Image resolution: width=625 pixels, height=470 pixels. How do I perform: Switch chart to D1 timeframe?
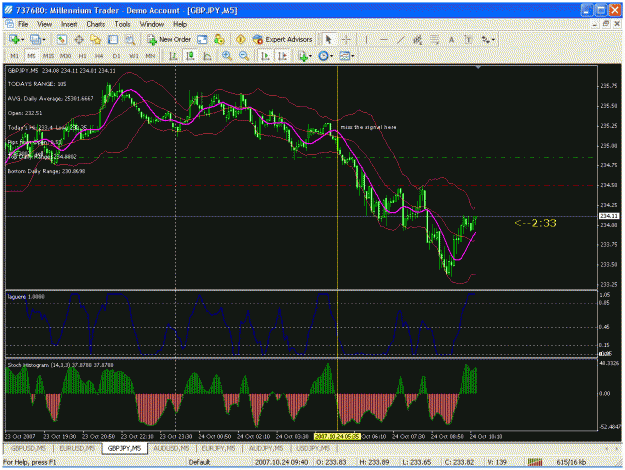116,56
